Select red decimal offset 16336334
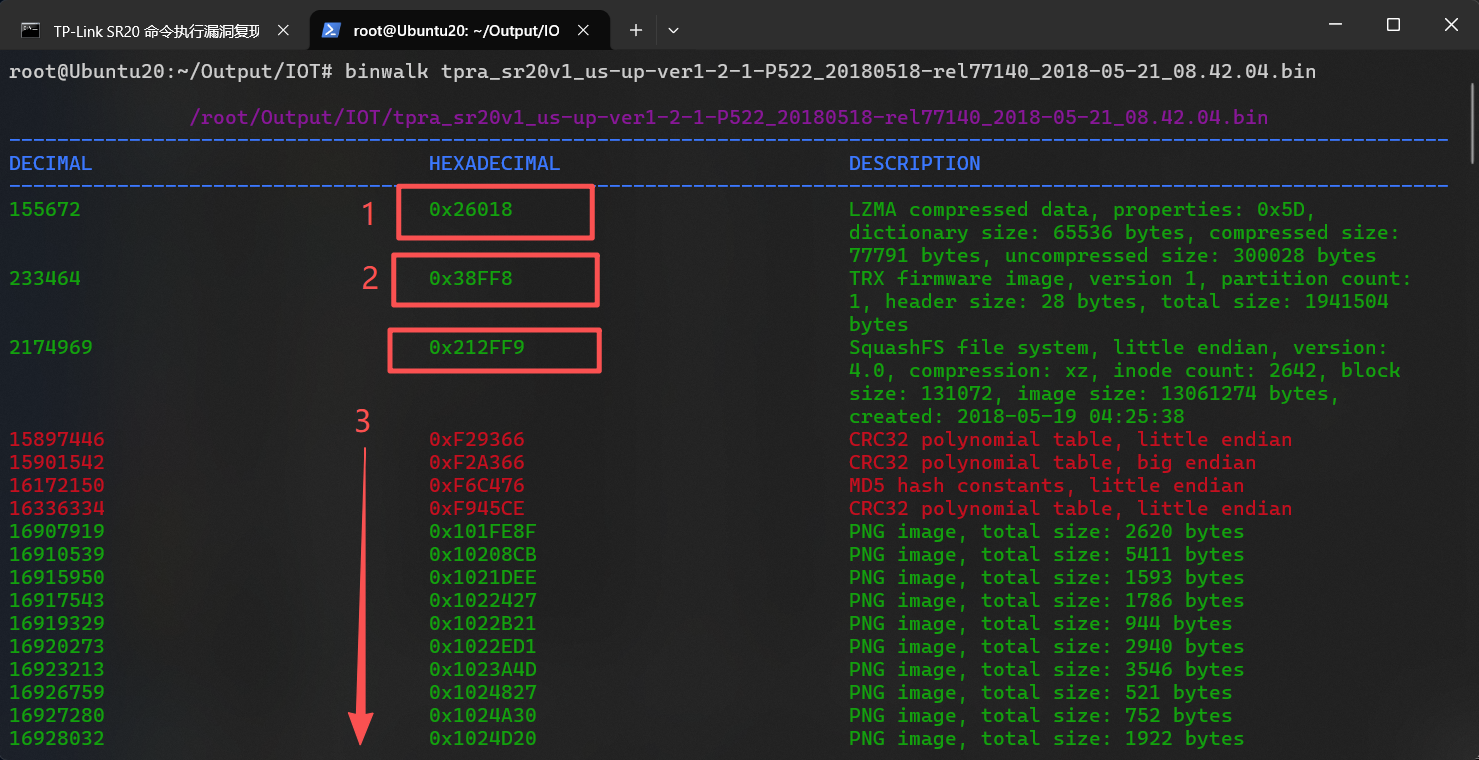This screenshot has height=760, width=1479. tap(57, 508)
